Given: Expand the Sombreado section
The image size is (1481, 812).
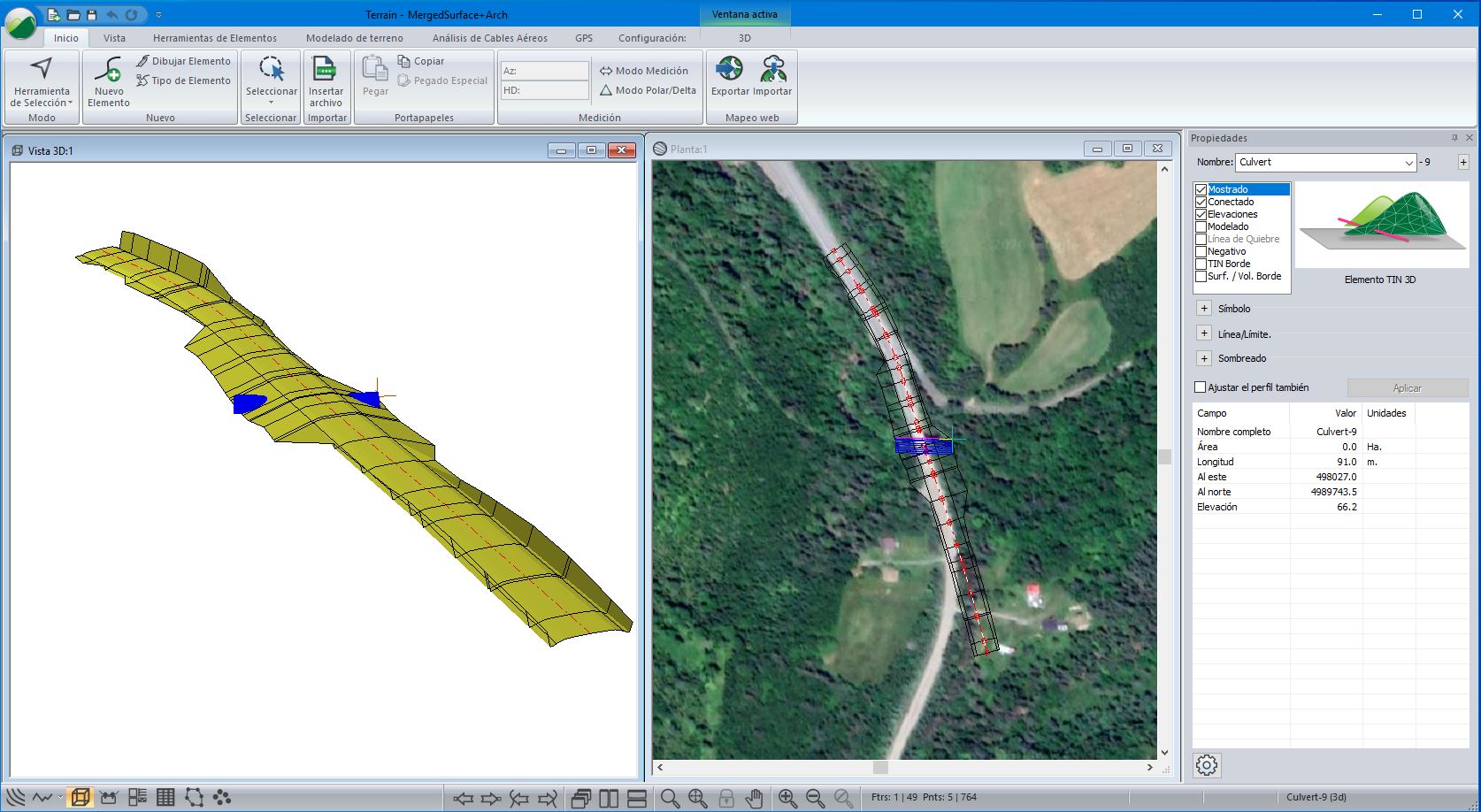Looking at the screenshot, I should tap(1204, 358).
